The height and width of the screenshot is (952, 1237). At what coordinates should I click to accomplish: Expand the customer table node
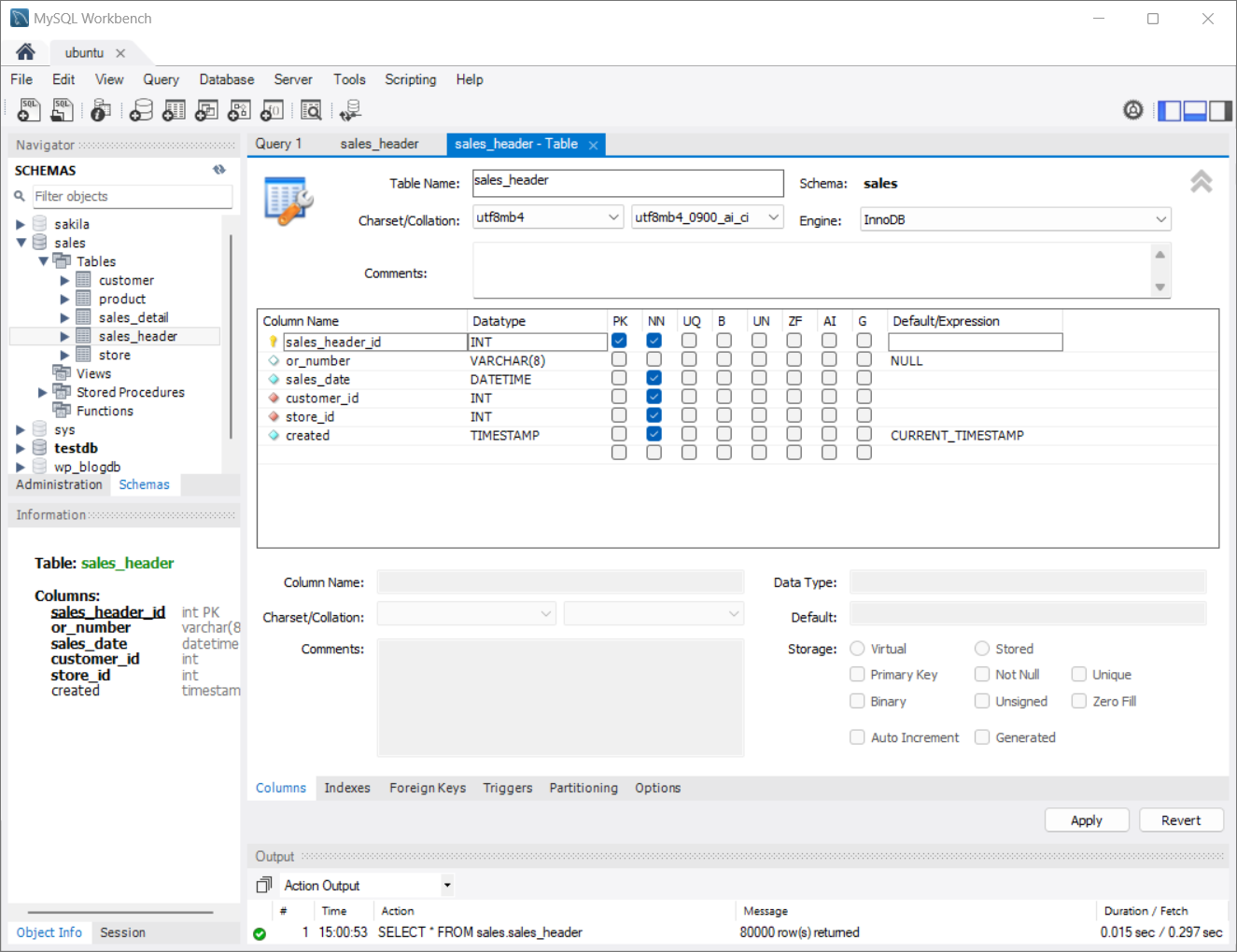[x=64, y=280]
